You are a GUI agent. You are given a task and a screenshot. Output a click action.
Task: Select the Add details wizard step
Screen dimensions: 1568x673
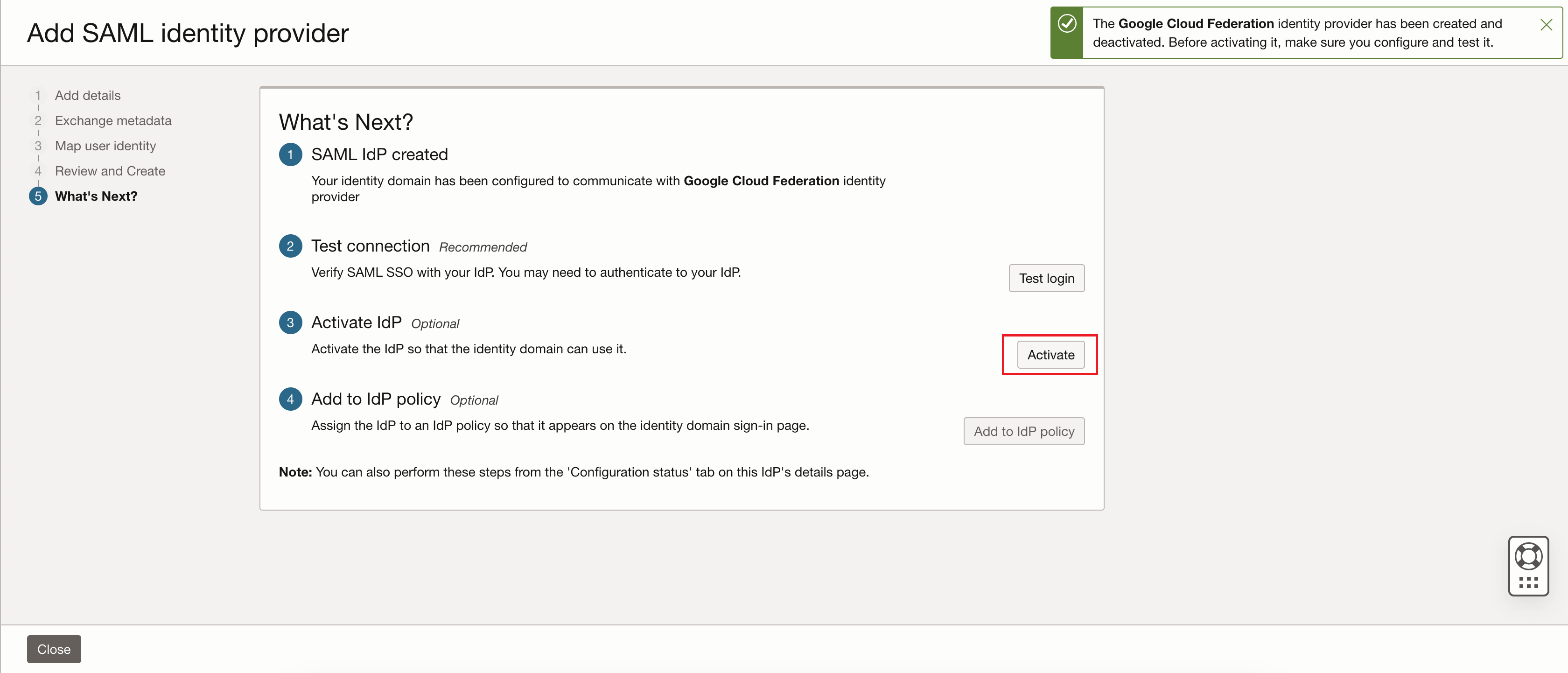(x=88, y=95)
